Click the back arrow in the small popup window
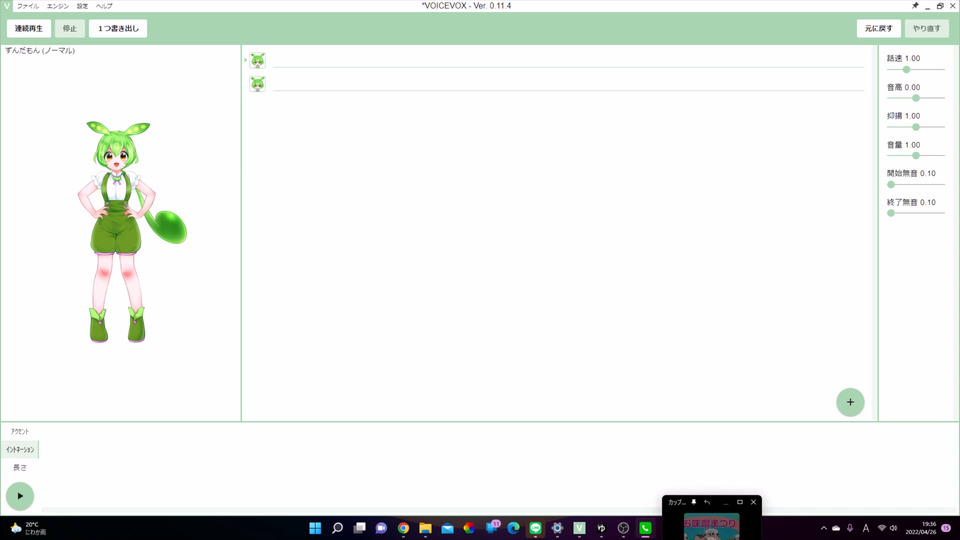 tap(707, 502)
